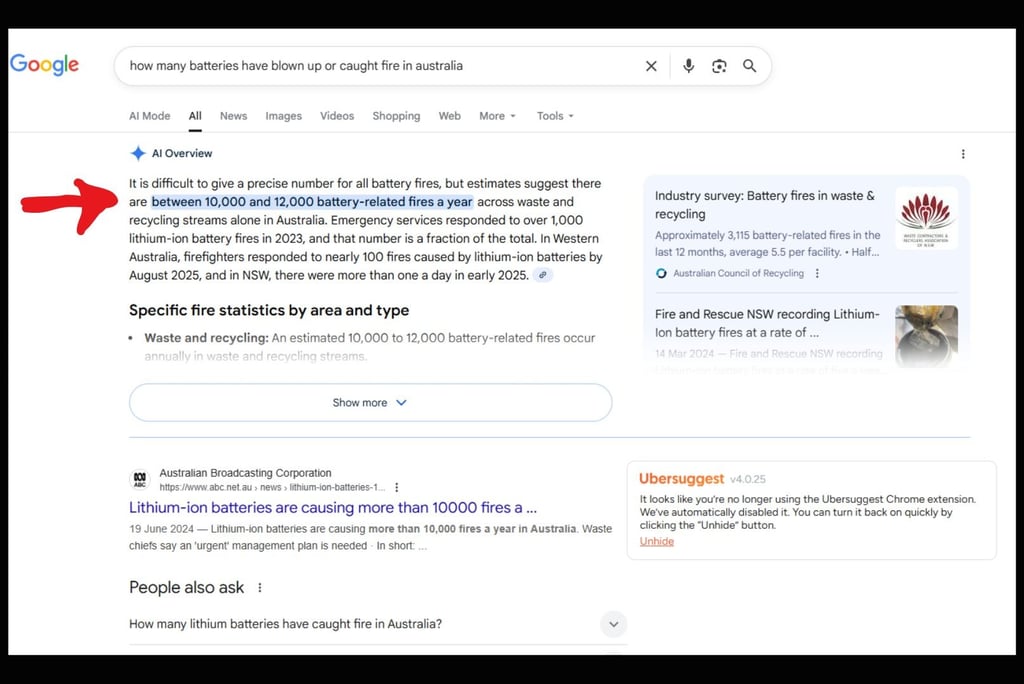Open the Web tab
Screen dimensions: 1024x684
449,116
